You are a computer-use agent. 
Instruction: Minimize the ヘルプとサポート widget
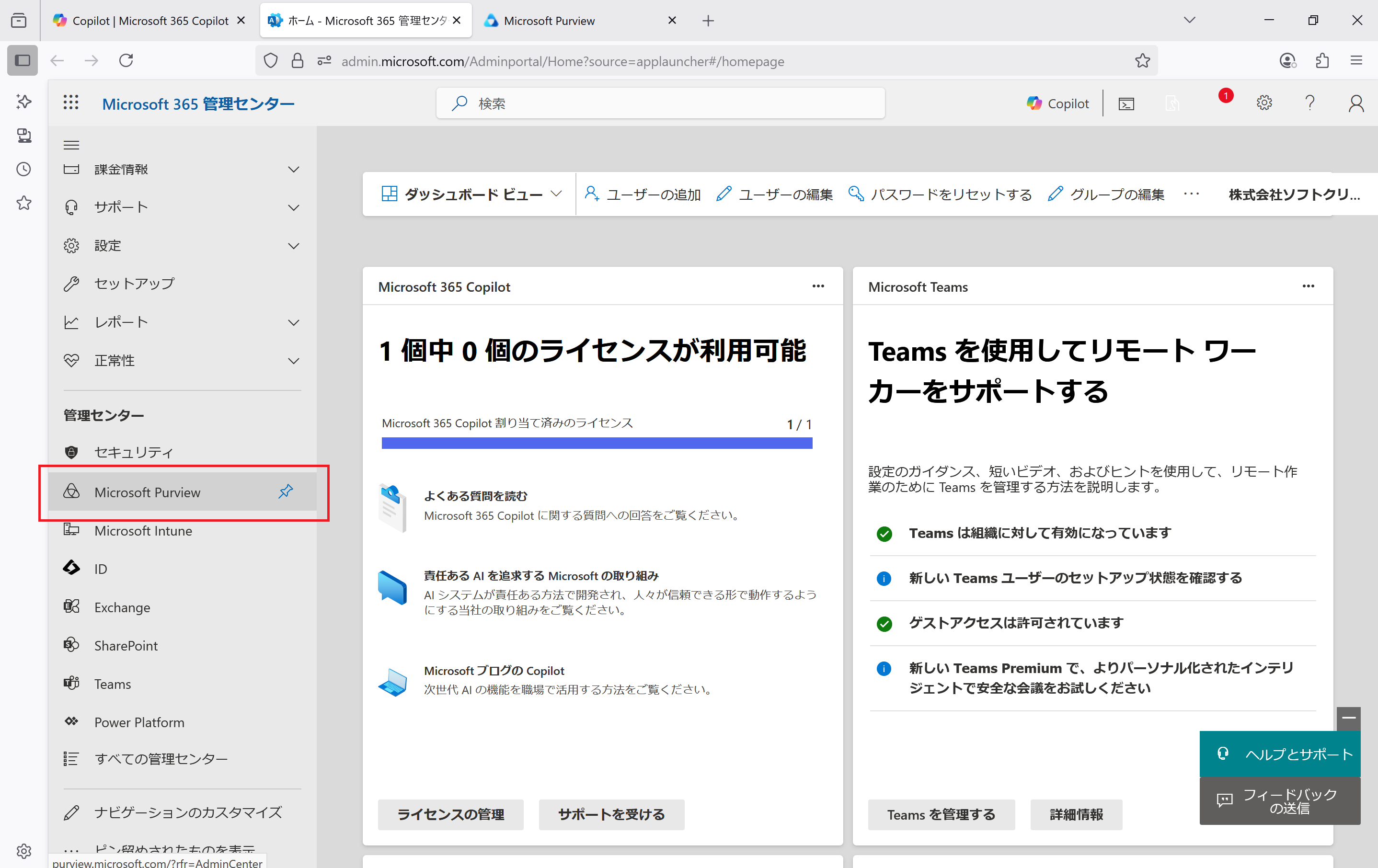(x=1349, y=719)
